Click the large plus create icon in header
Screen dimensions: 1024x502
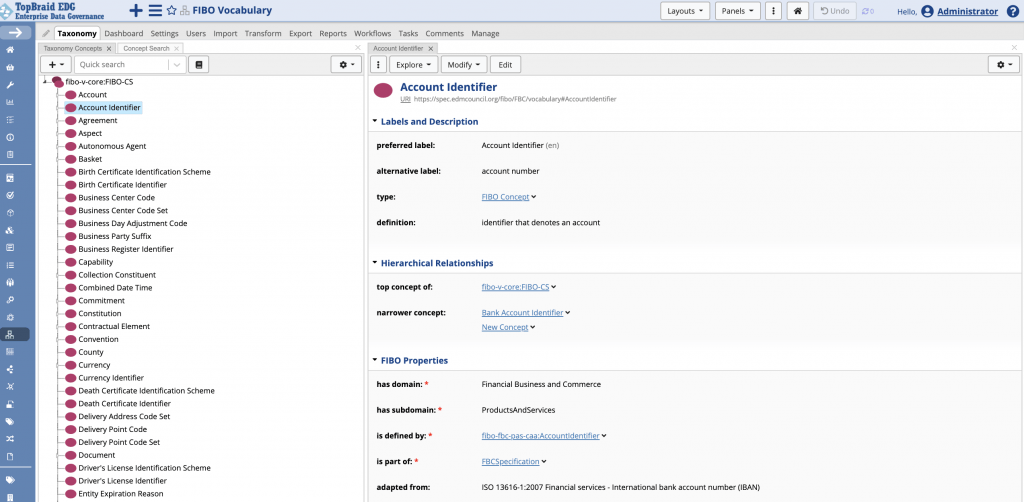[x=136, y=10]
